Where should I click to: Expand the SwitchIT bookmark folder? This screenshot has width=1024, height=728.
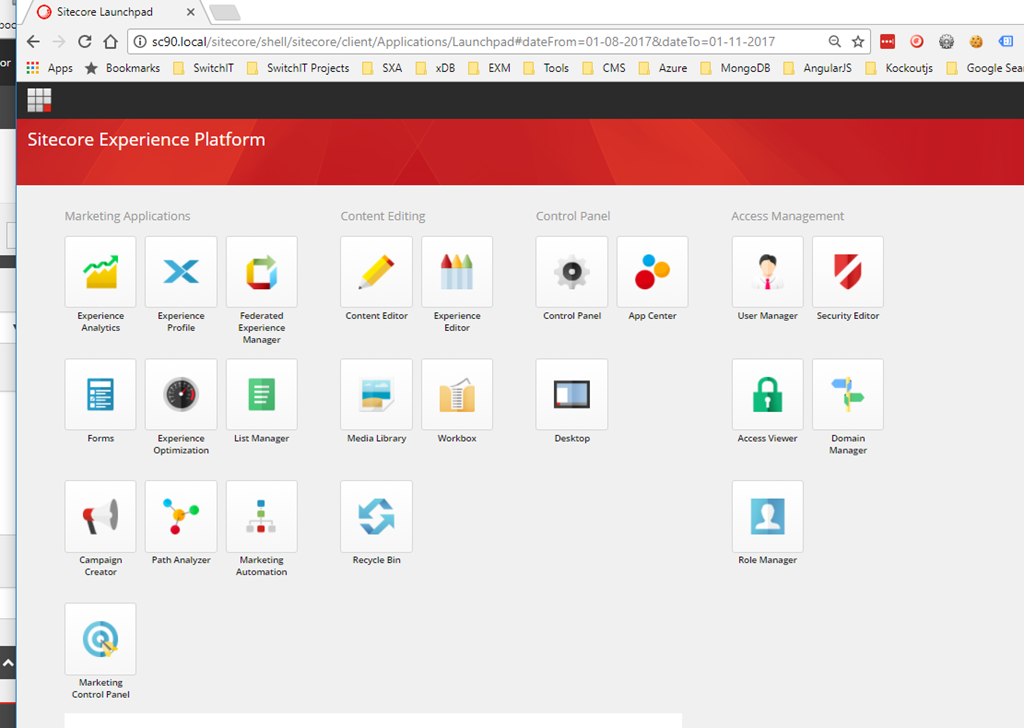[x=202, y=68]
